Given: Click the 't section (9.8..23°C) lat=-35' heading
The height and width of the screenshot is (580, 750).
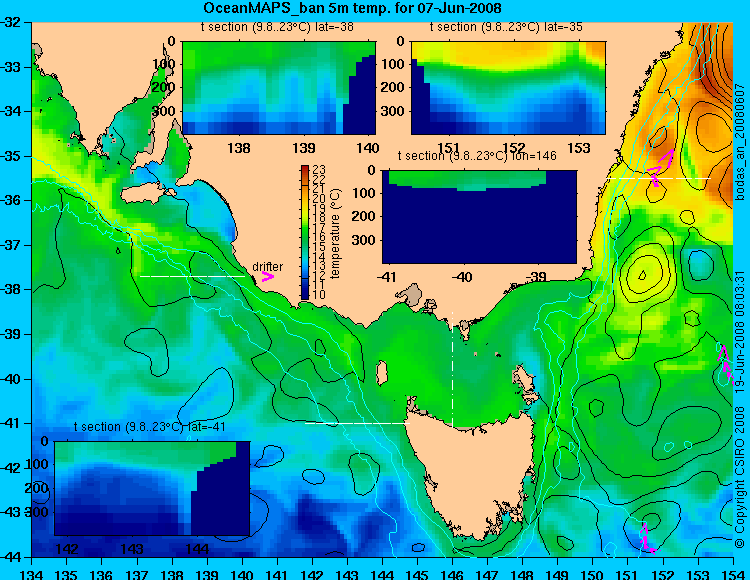Looking at the screenshot, I should 506,27.
